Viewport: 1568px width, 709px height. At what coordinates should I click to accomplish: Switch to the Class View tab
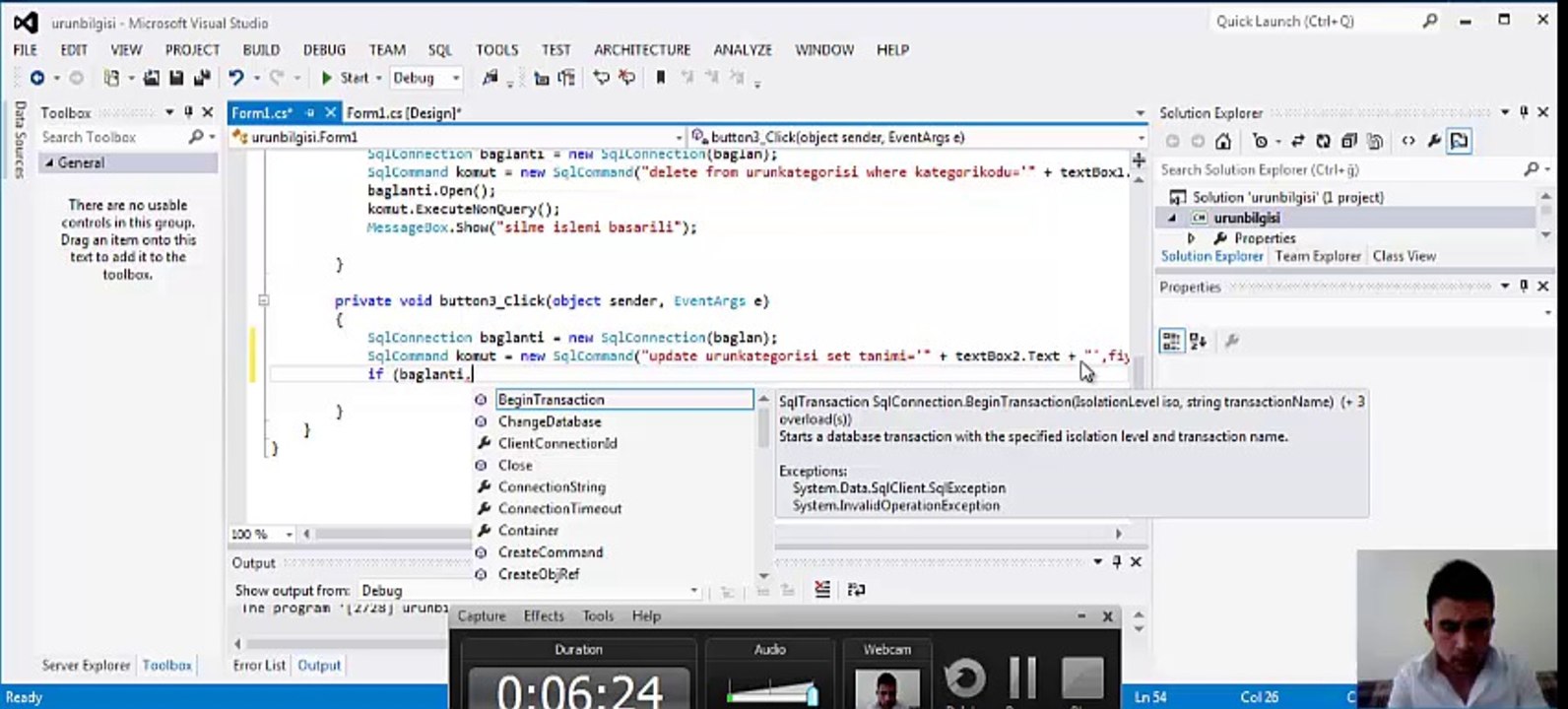1405,256
